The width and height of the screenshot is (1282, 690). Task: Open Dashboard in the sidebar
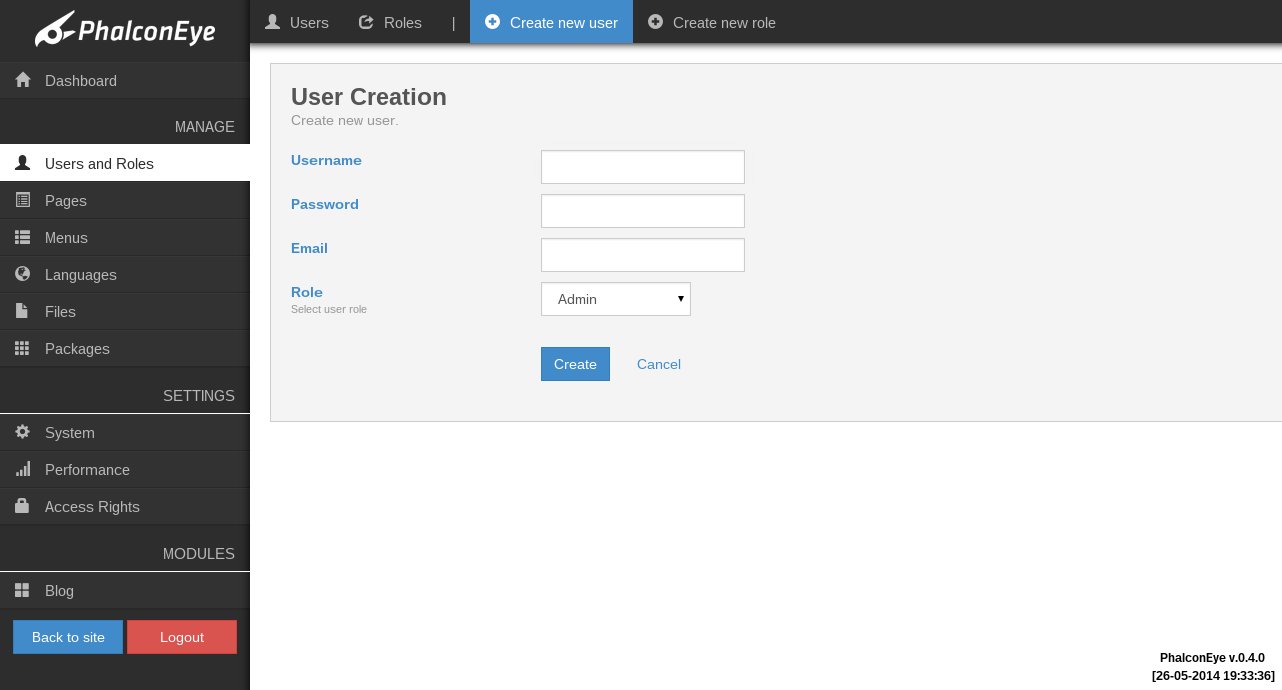pos(125,80)
